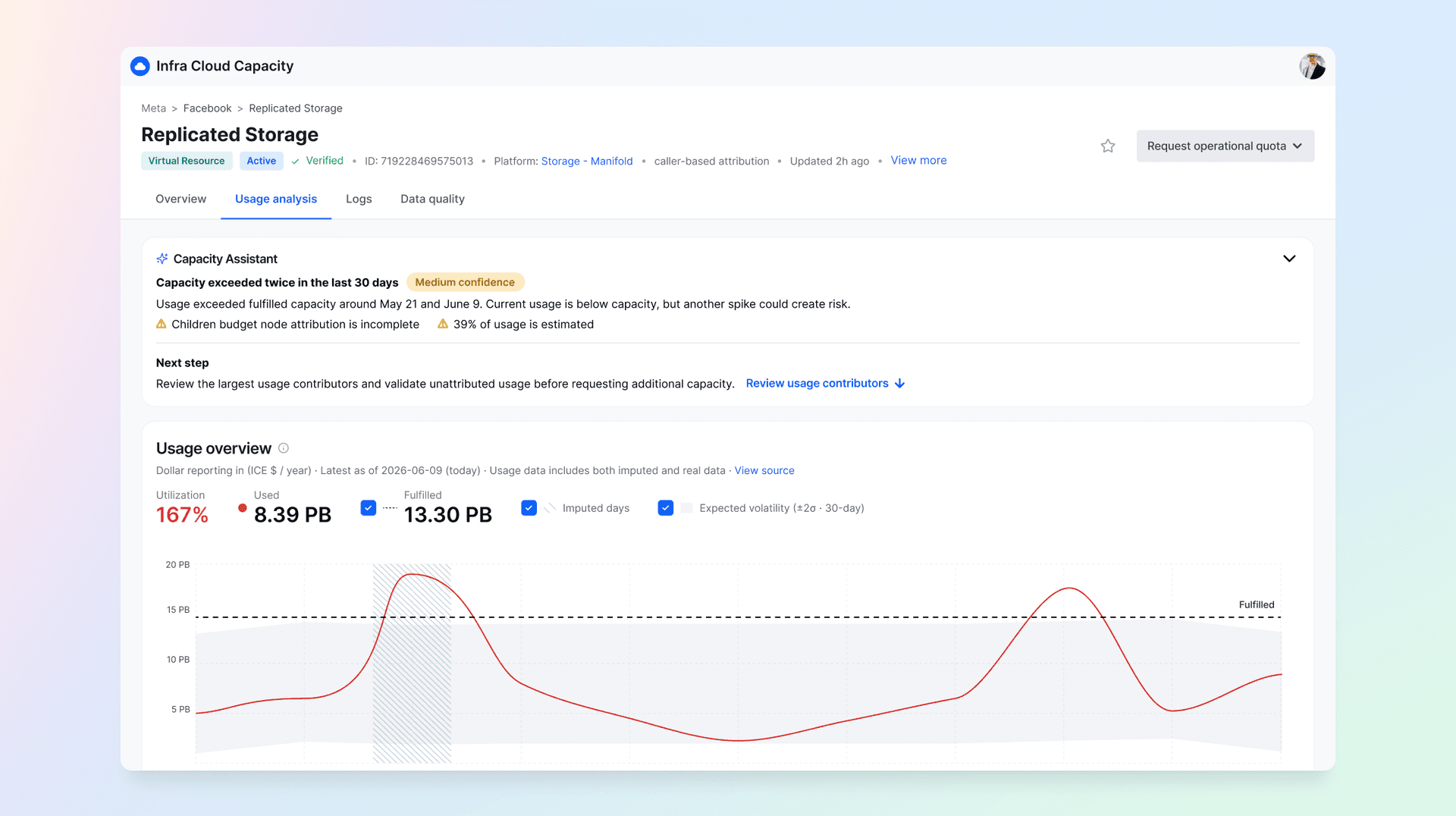Navigate to the Meta breadcrumb
This screenshot has width=1456, height=816.
(x=153, y=108)
